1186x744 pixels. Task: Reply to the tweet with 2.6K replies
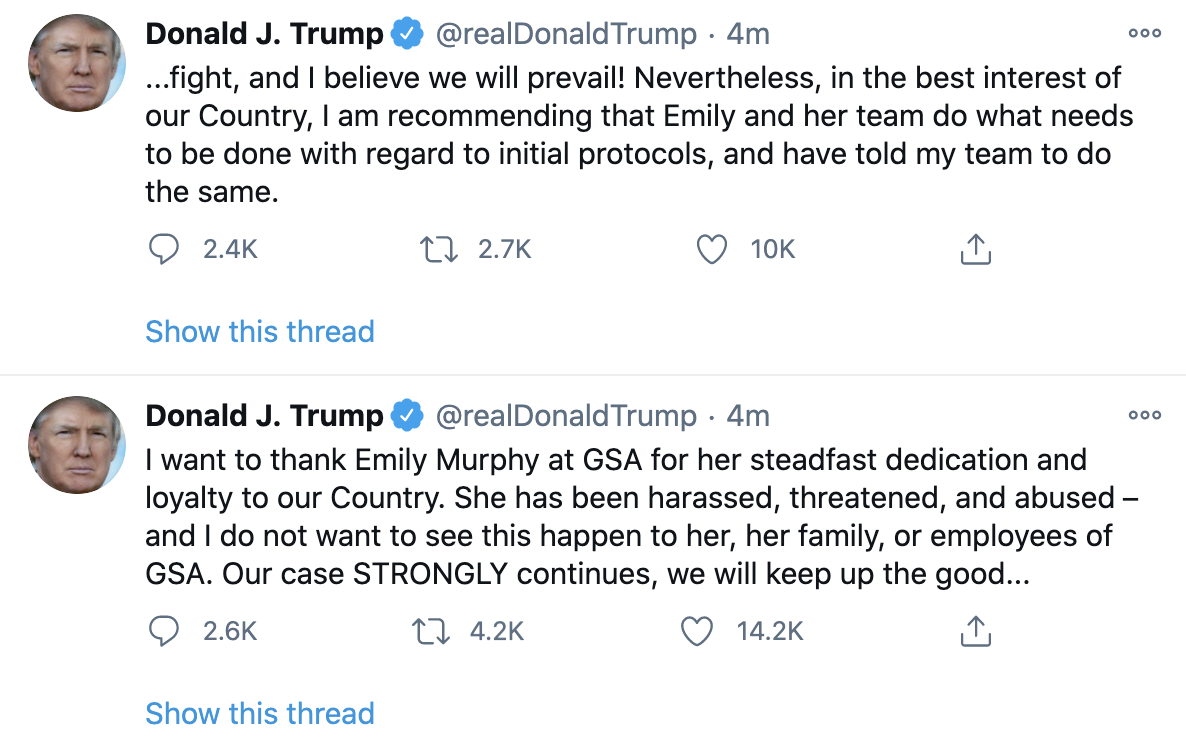click(163, 631)
